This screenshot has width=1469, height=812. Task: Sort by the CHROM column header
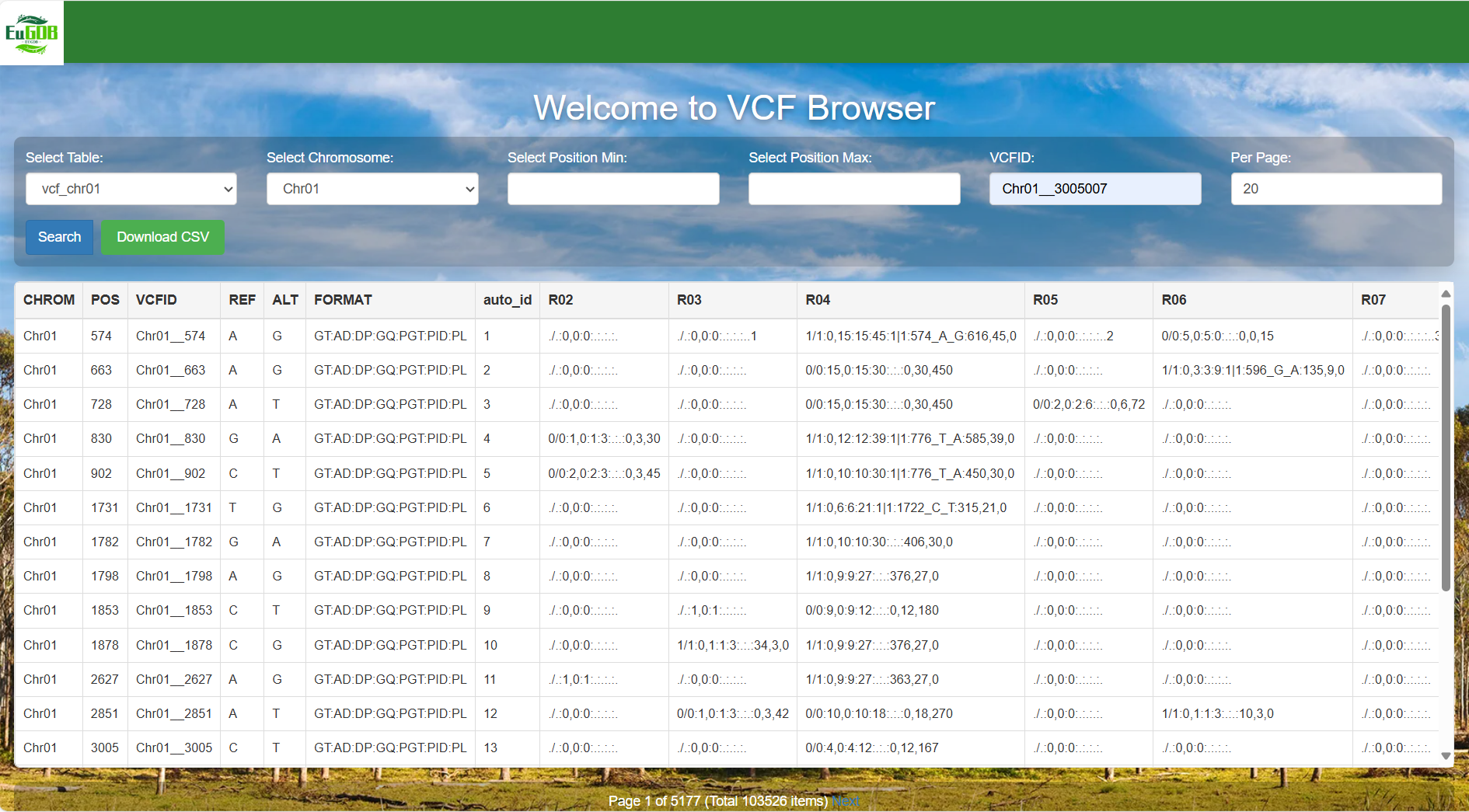(x=49, y=300)
